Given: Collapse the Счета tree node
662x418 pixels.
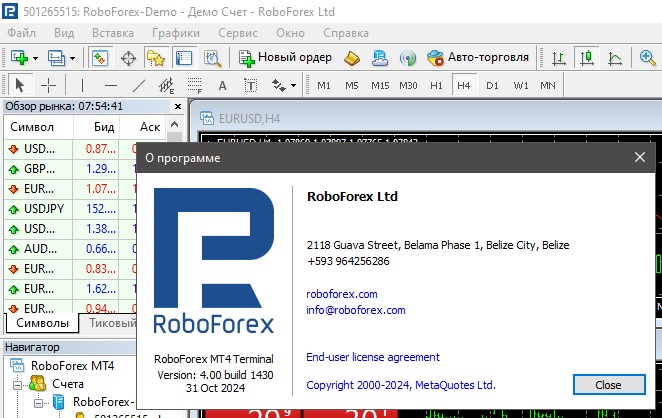Looking at the screenshot, I should (17, 385).
